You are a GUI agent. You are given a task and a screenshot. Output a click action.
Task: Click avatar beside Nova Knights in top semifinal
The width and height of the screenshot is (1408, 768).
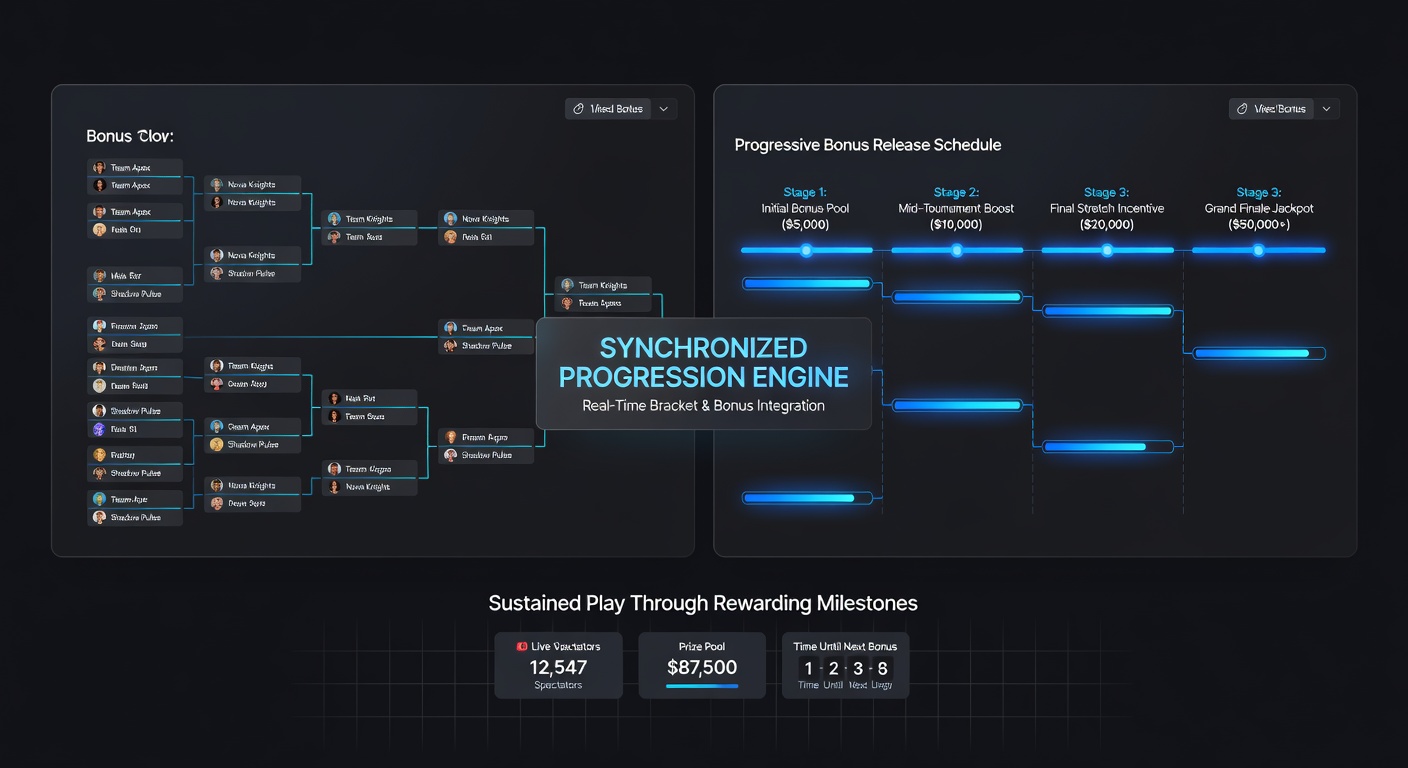coord(451,219)
